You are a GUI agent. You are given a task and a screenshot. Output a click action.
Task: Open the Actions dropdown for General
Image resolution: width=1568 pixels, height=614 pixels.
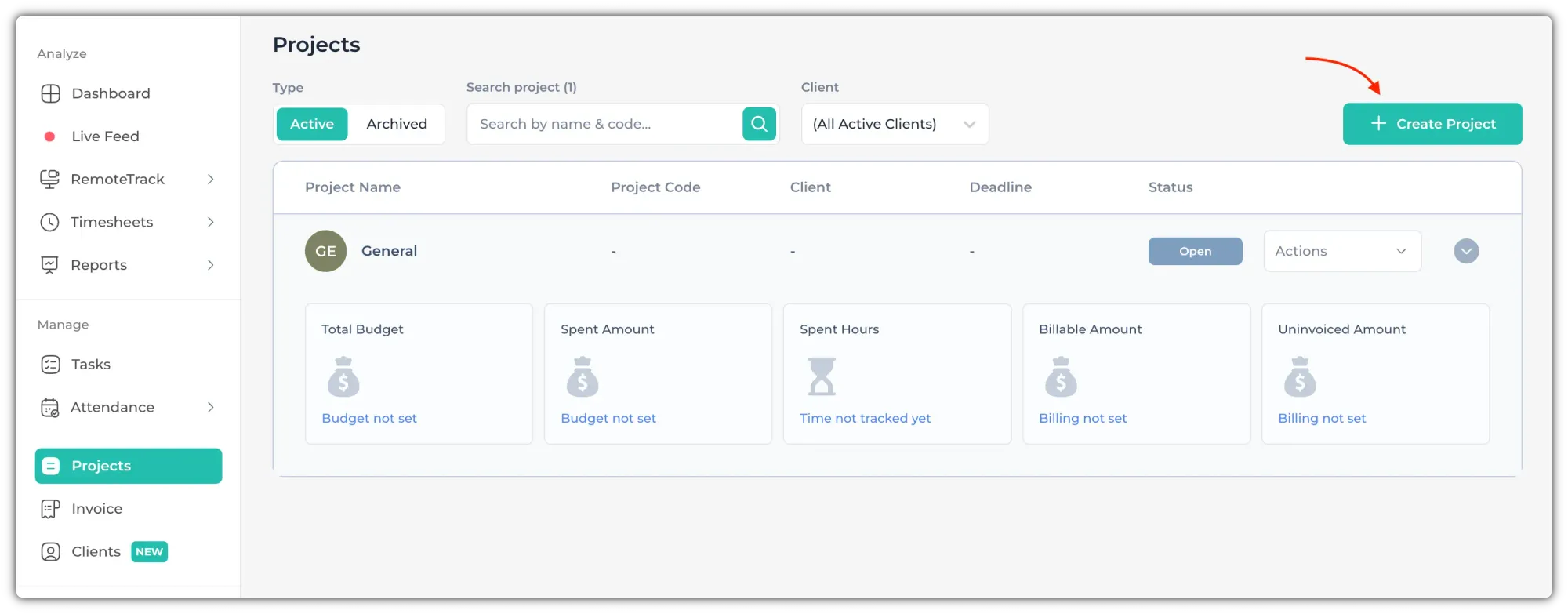(1341, 251)
